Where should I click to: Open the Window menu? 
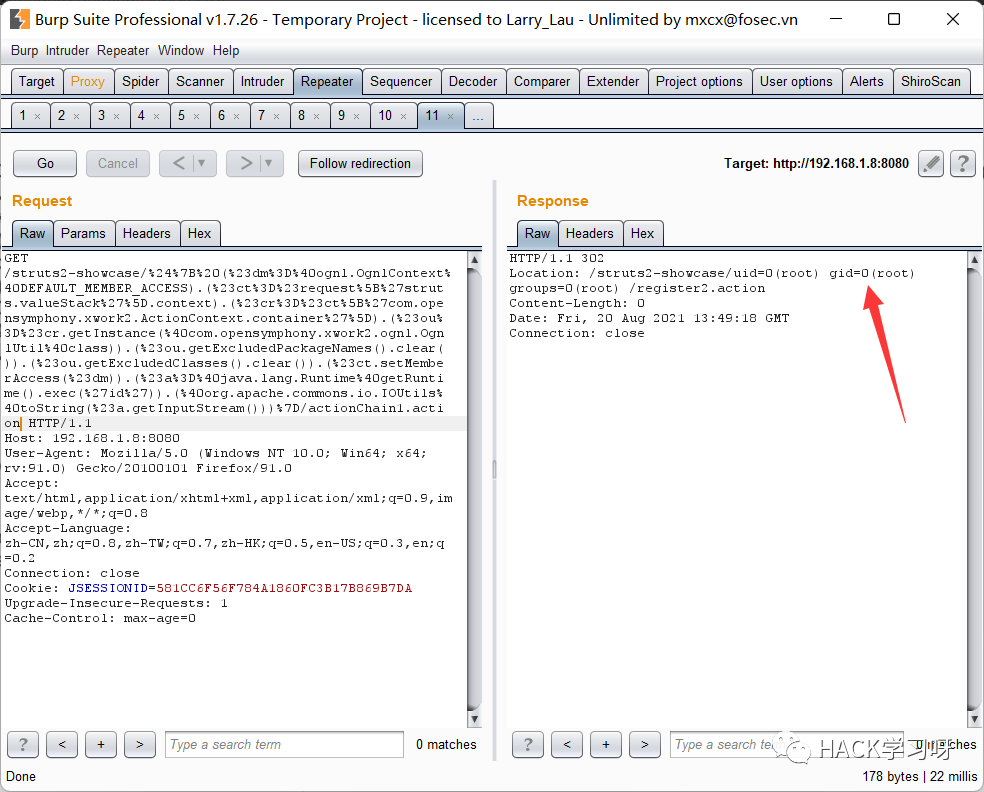(x=181, y=51)
